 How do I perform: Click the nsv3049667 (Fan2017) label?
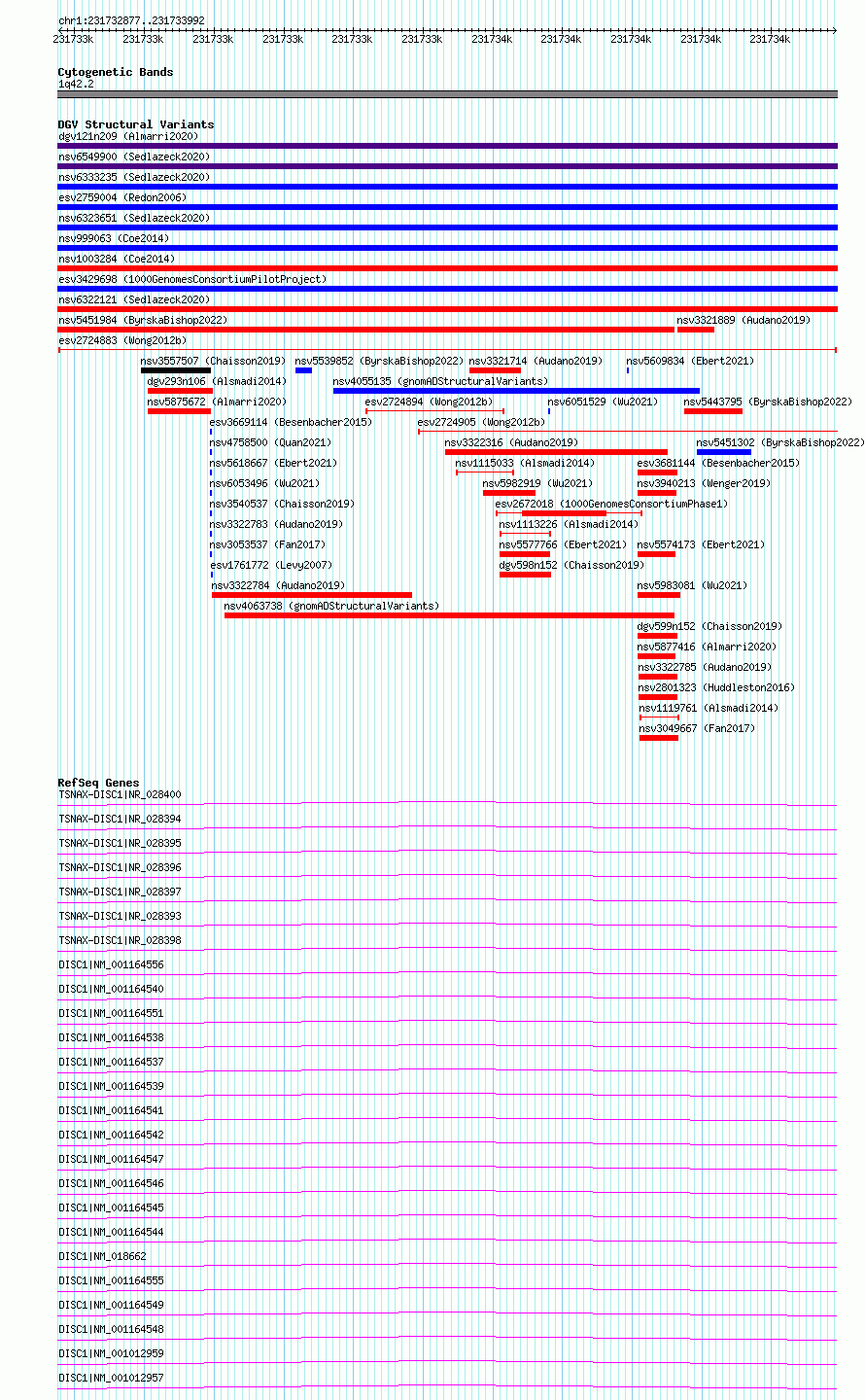697,728
